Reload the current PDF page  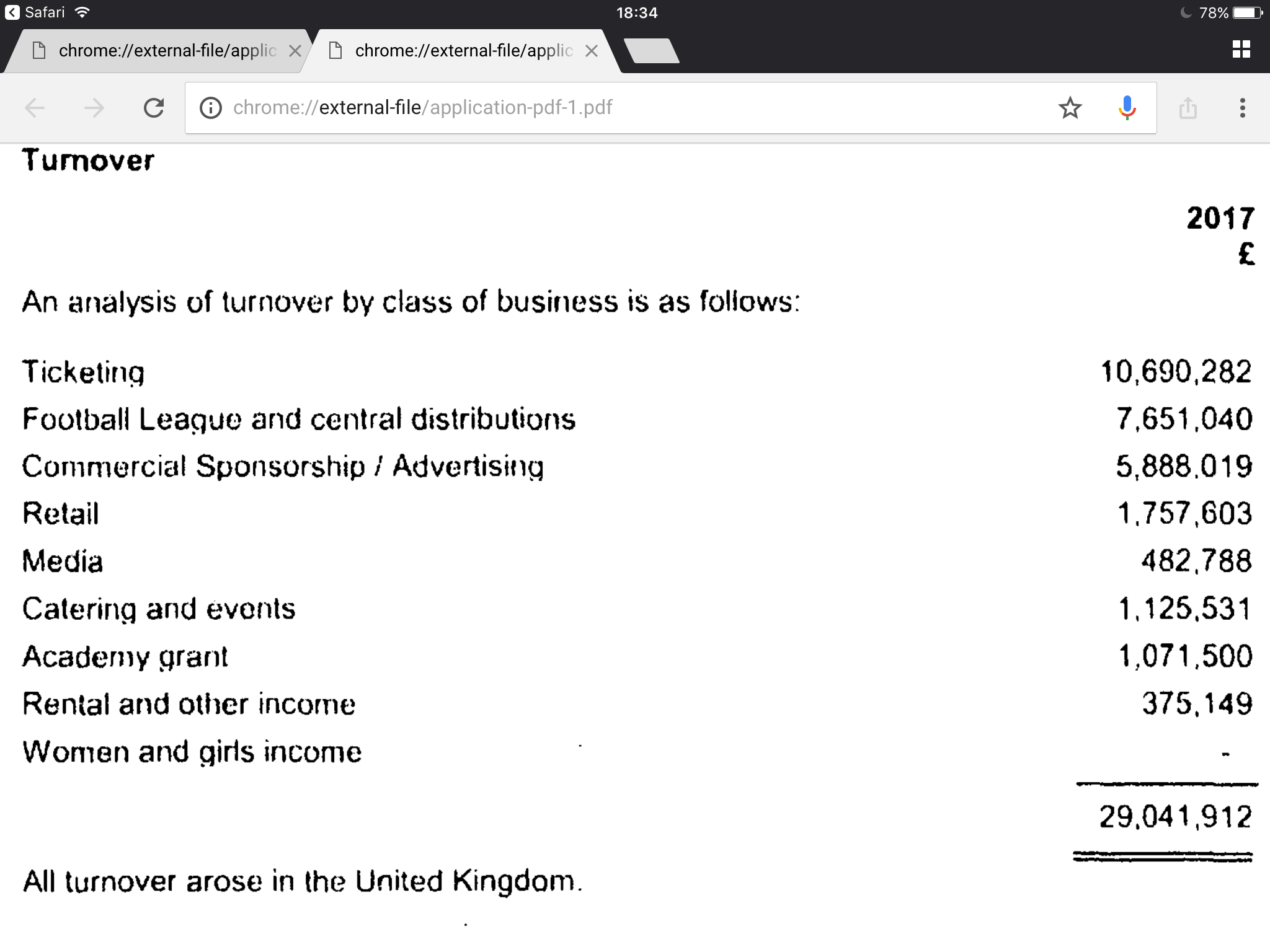point(154,108)
